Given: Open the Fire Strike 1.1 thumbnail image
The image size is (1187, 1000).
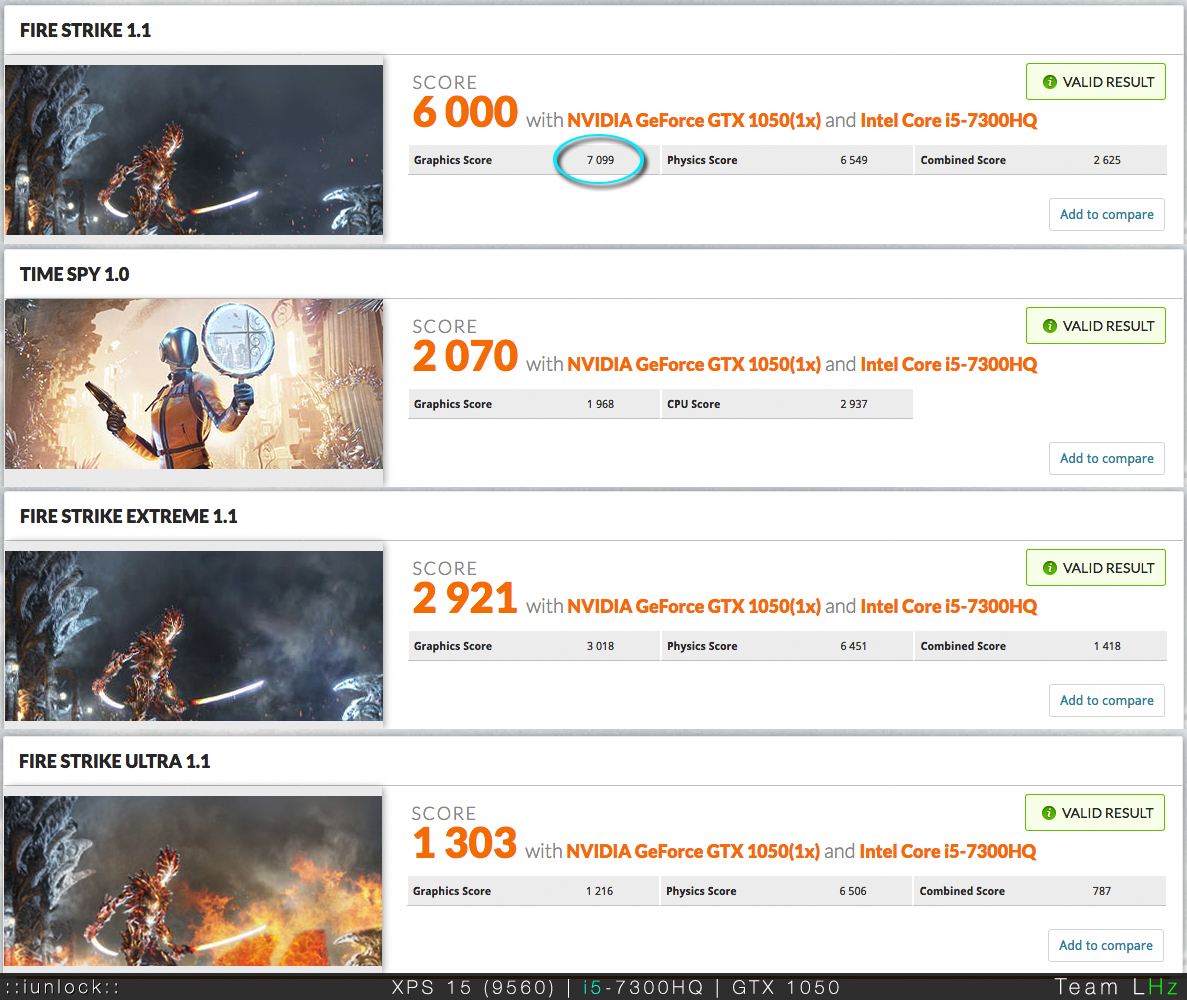Looking at the screenshot, I should pos(194,150).
